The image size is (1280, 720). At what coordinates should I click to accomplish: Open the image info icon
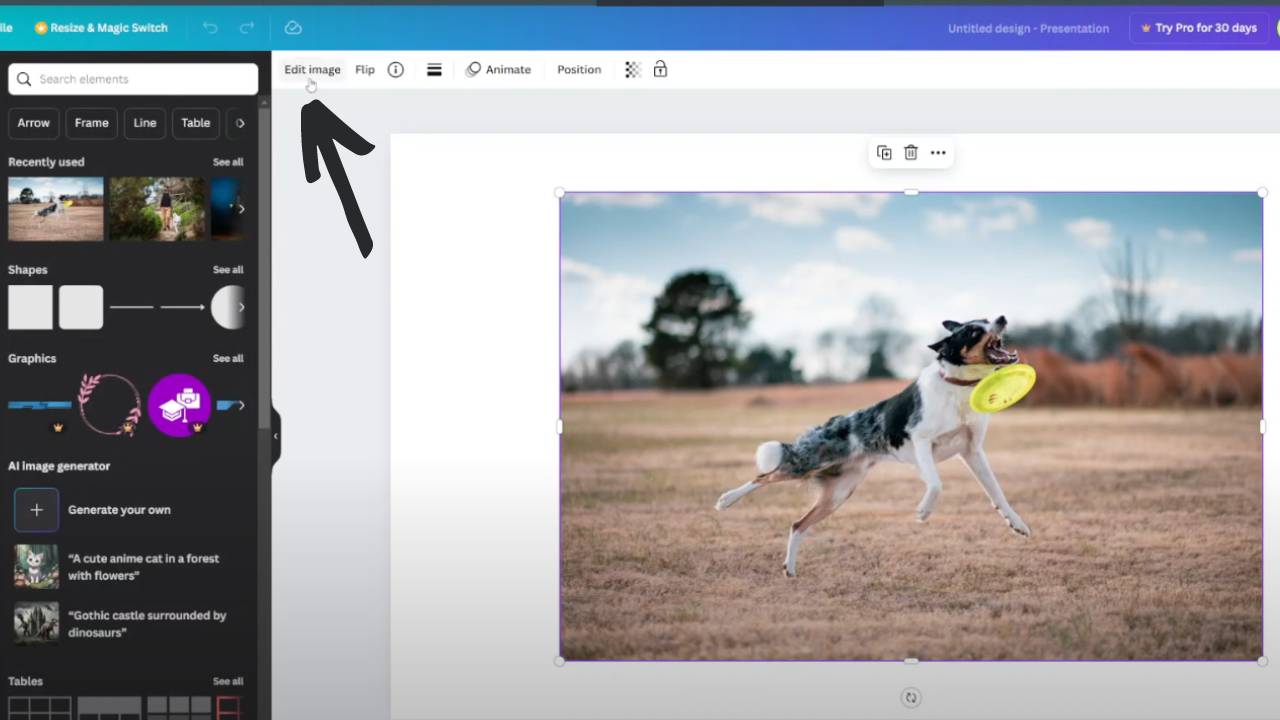pyautogui.click(x=396, y=70)
